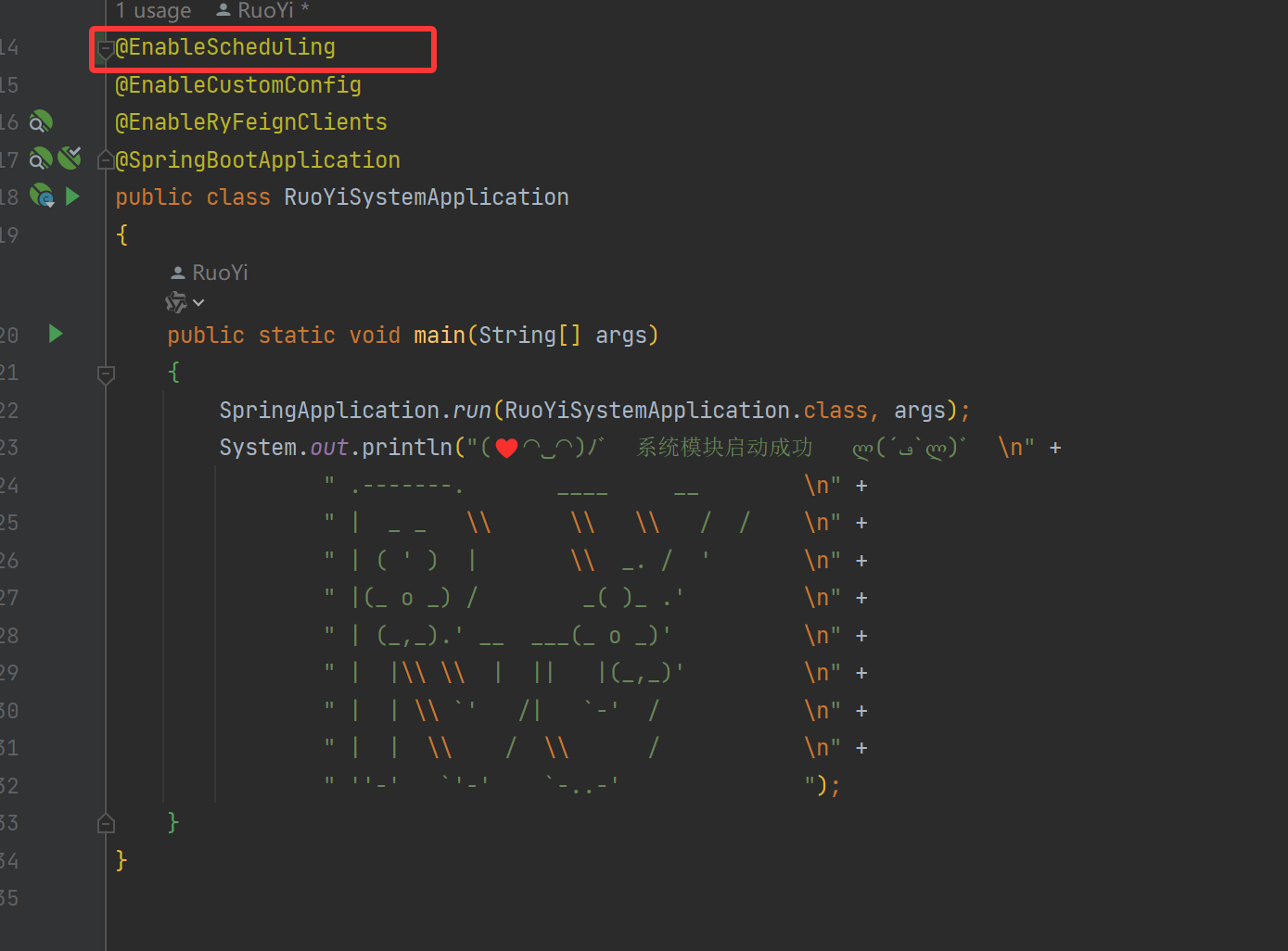Click the RuoYiSystemApplication class name in declaration
1288x951 pixels.
tap(426, 197)
